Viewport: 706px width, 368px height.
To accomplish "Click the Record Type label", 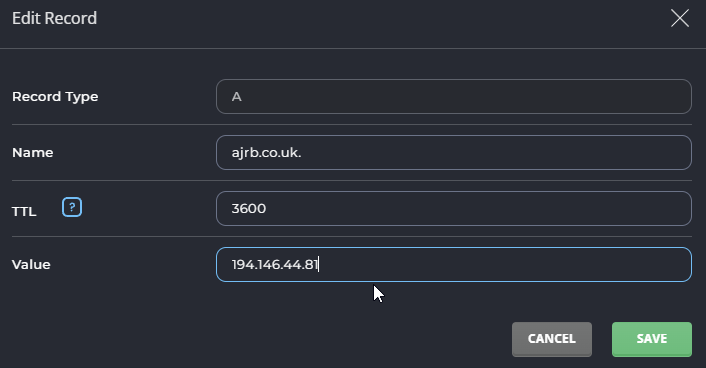I will click(x=55, y=97).
